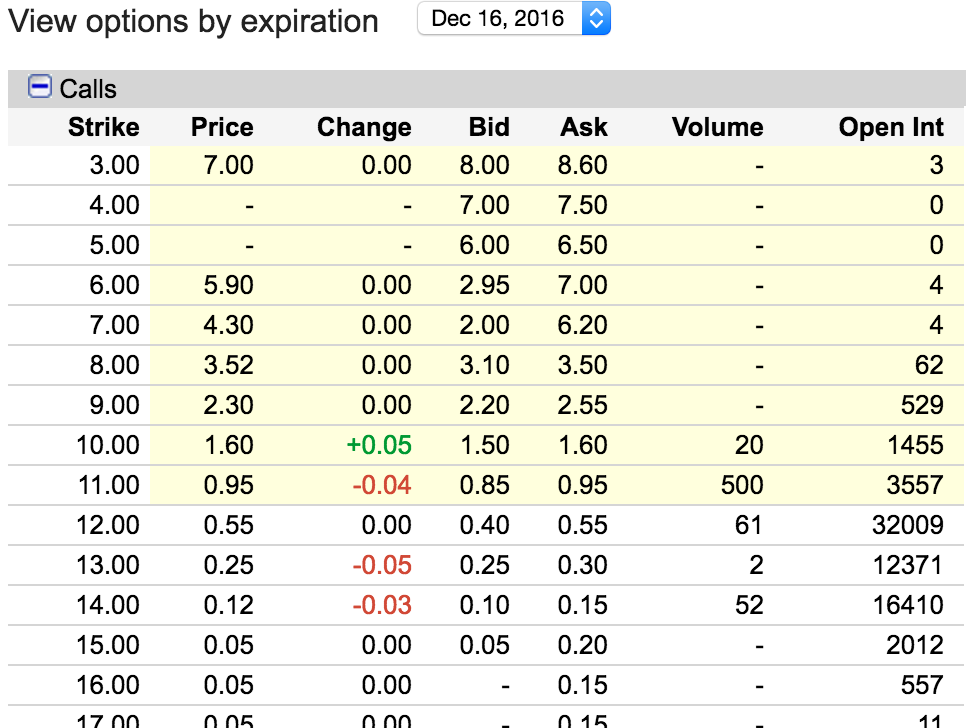966x728 pixels.
Task: Click the open interest 1455 cell
Action: click(915, 445)
